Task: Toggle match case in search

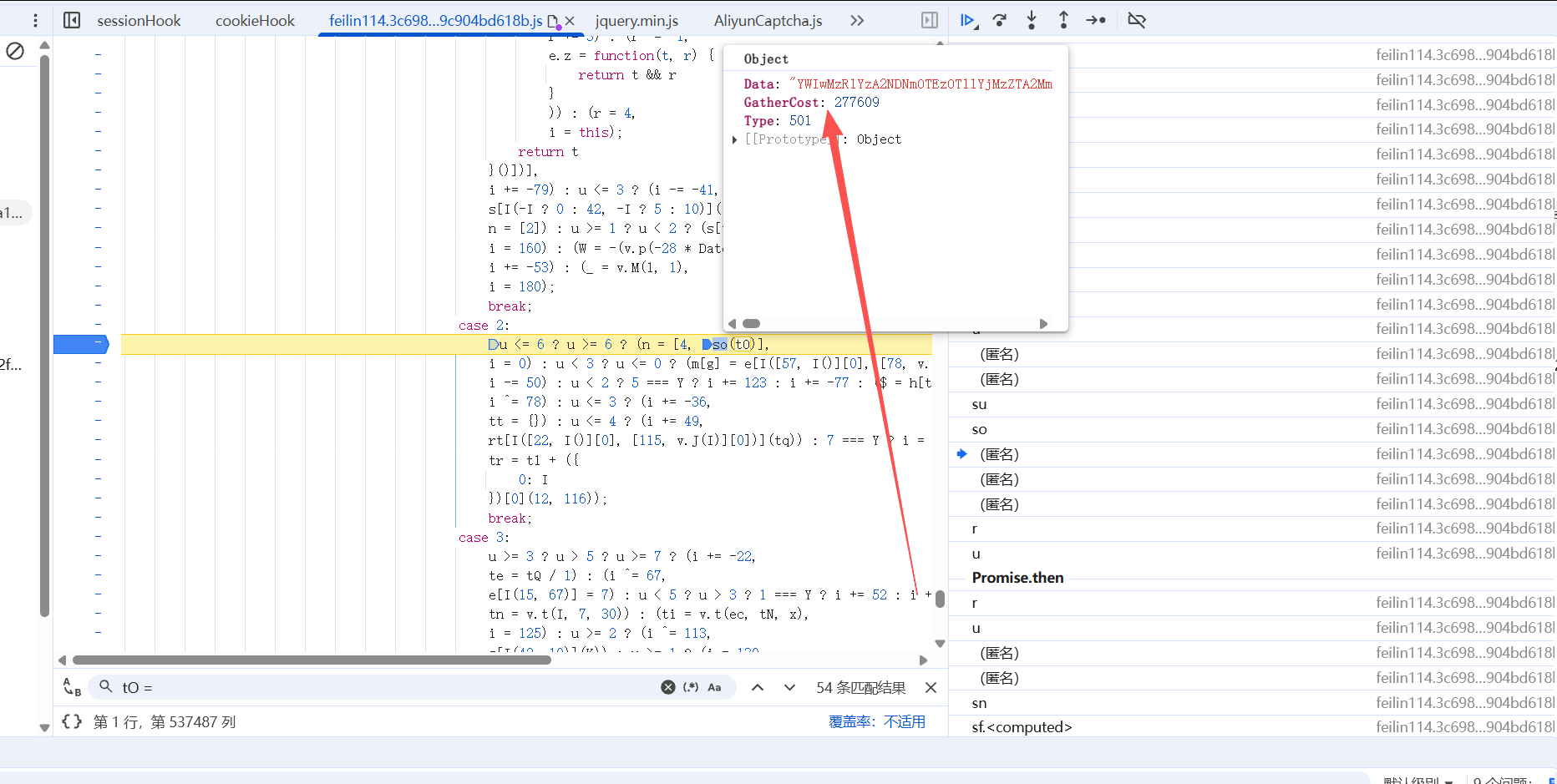Action: (714, 687)
